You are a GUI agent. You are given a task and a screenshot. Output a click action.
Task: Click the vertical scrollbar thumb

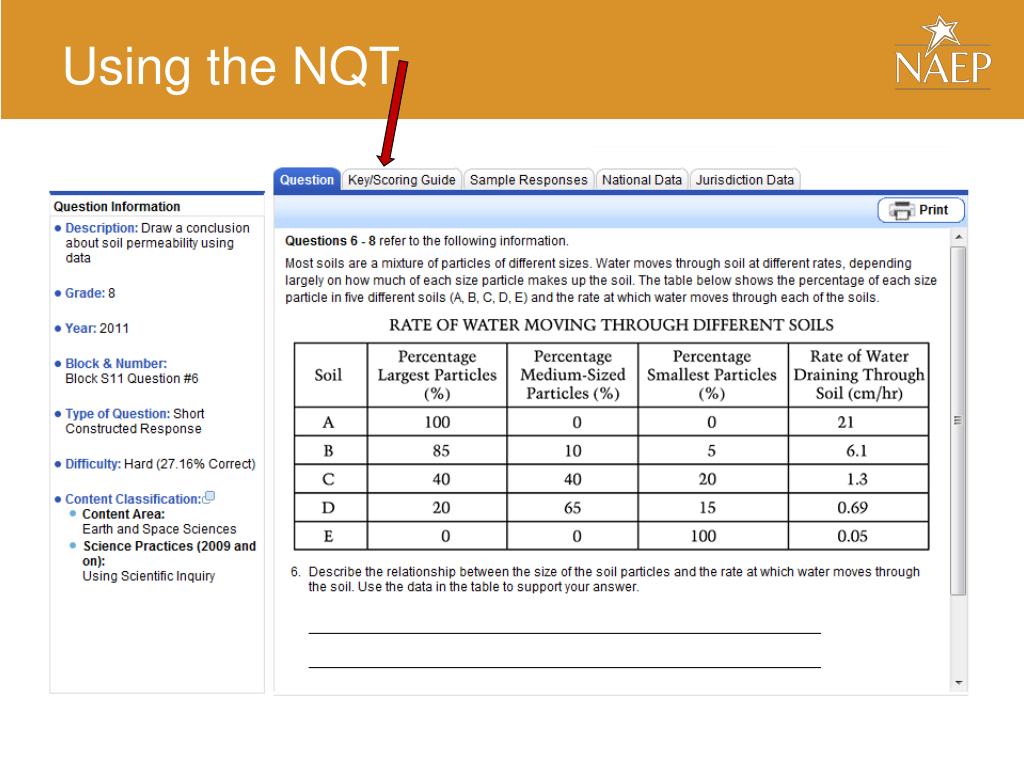958,421
